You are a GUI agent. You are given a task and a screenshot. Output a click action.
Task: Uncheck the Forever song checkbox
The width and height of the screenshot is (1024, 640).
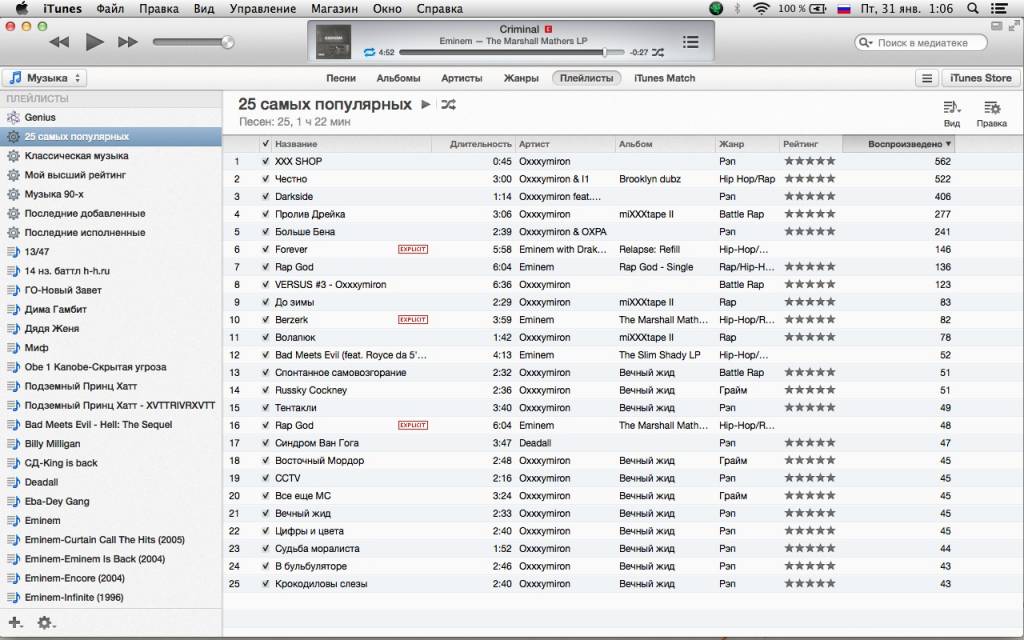(265, 249)
